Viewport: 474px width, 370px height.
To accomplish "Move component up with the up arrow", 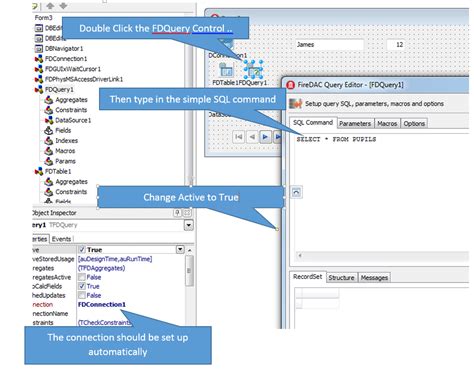I will coord(50,6).
